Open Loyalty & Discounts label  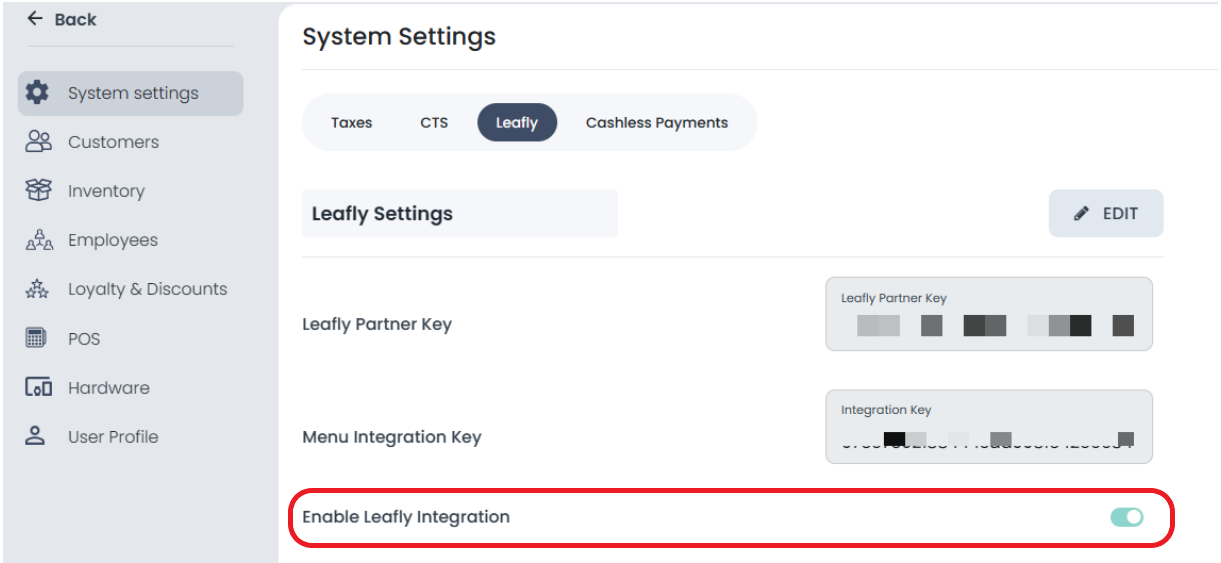[147, 289]
